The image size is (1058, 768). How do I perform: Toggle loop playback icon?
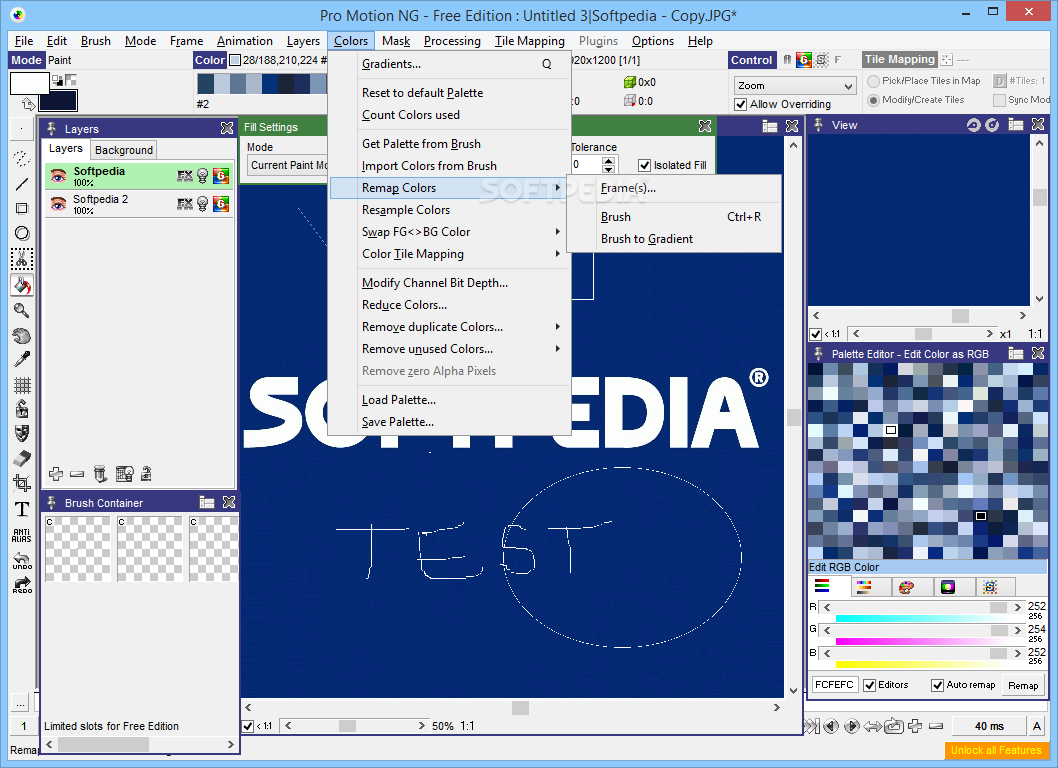pyautogui.click(x=894, y=726)
